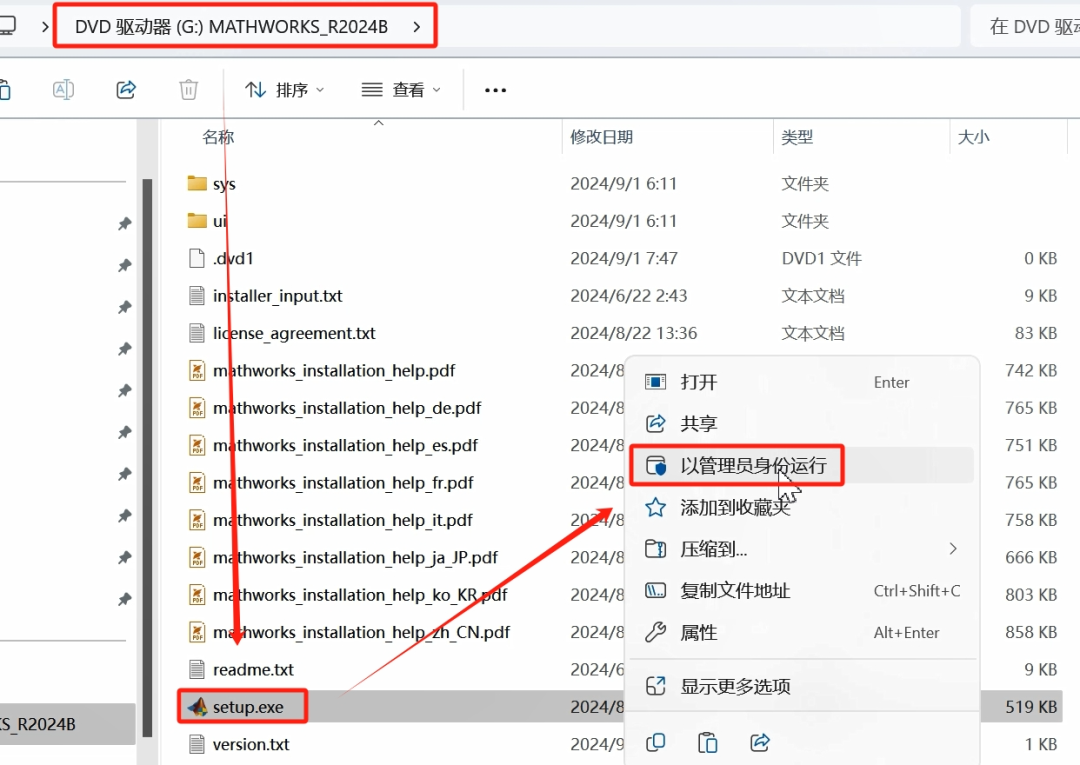
Task: Click the 858 KB size cell
Action: (1030, 632)
